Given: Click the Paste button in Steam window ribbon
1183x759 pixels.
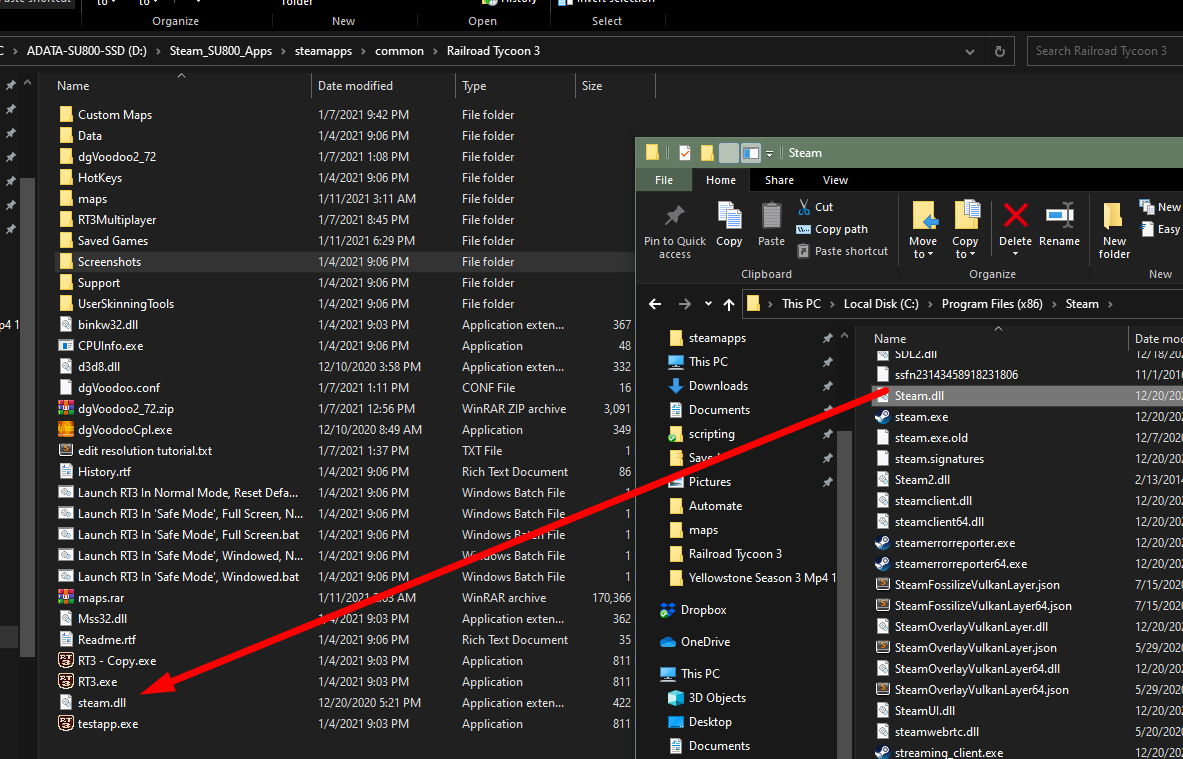Looking at the screenshot, I should pos(771,225).
